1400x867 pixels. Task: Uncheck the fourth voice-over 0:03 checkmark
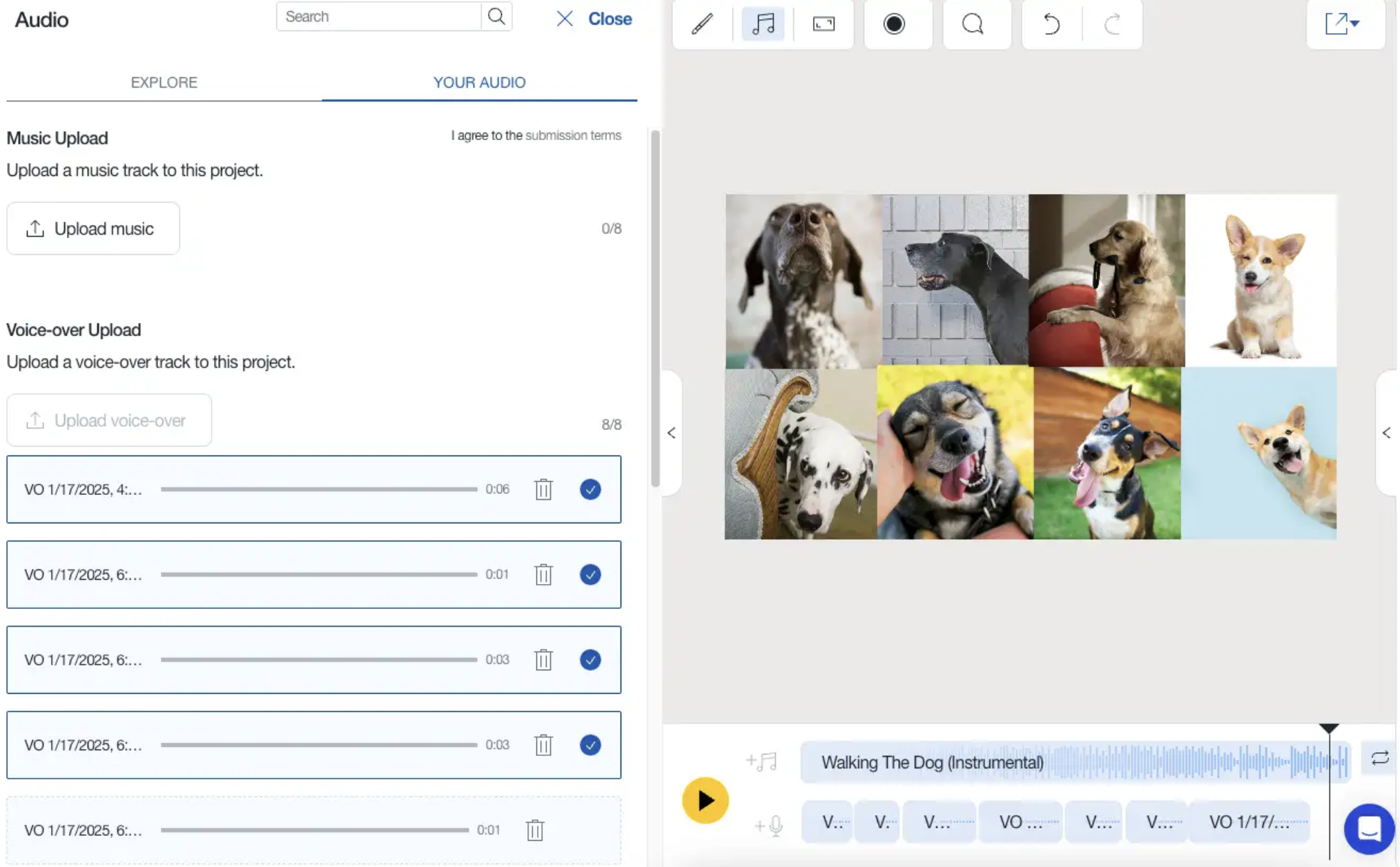(x=590, y=745)
